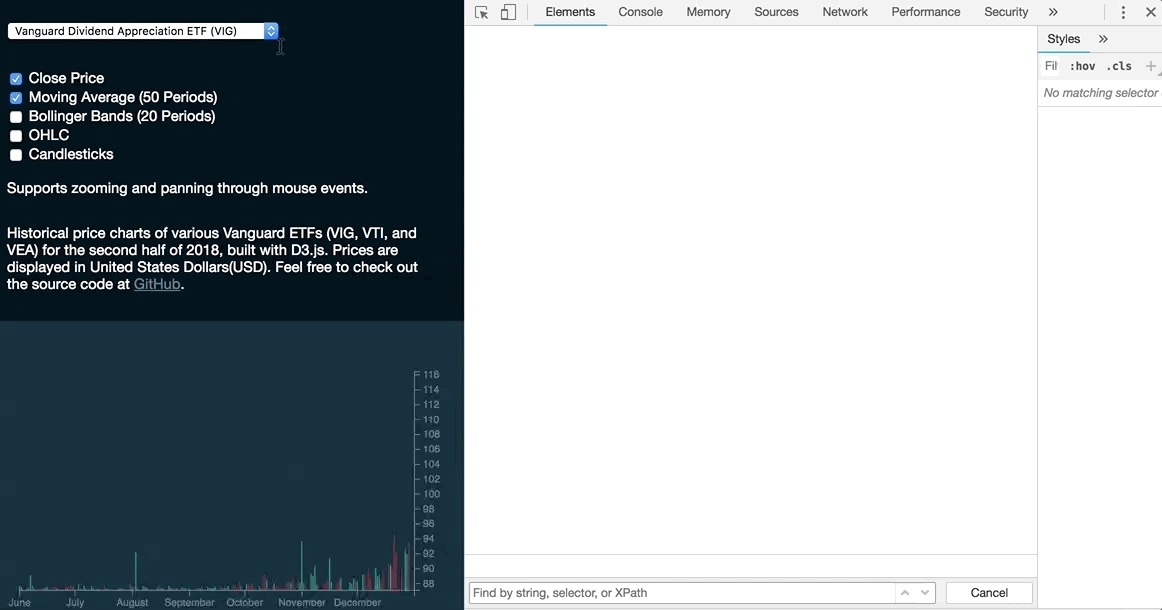The image size is (1162, 610).
Task: Open the Network tab
Action: pyautogui.click(x=845, y=13)
